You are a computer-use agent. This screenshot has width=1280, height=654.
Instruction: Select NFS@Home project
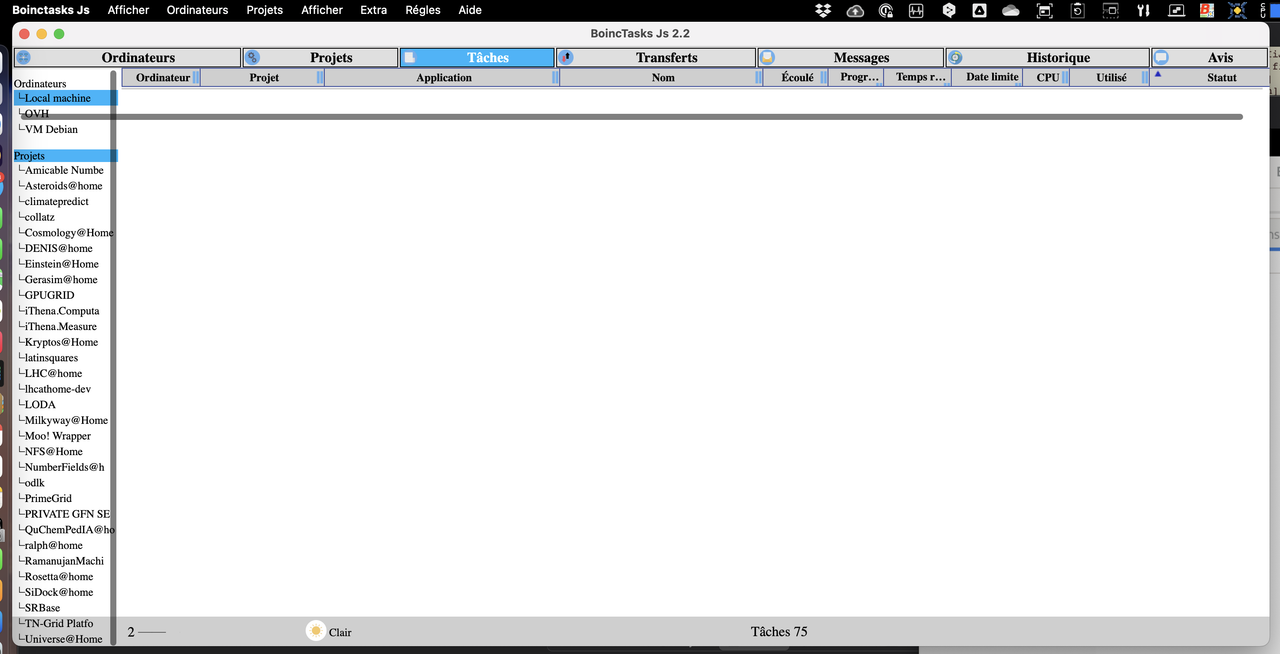[54, 451]
